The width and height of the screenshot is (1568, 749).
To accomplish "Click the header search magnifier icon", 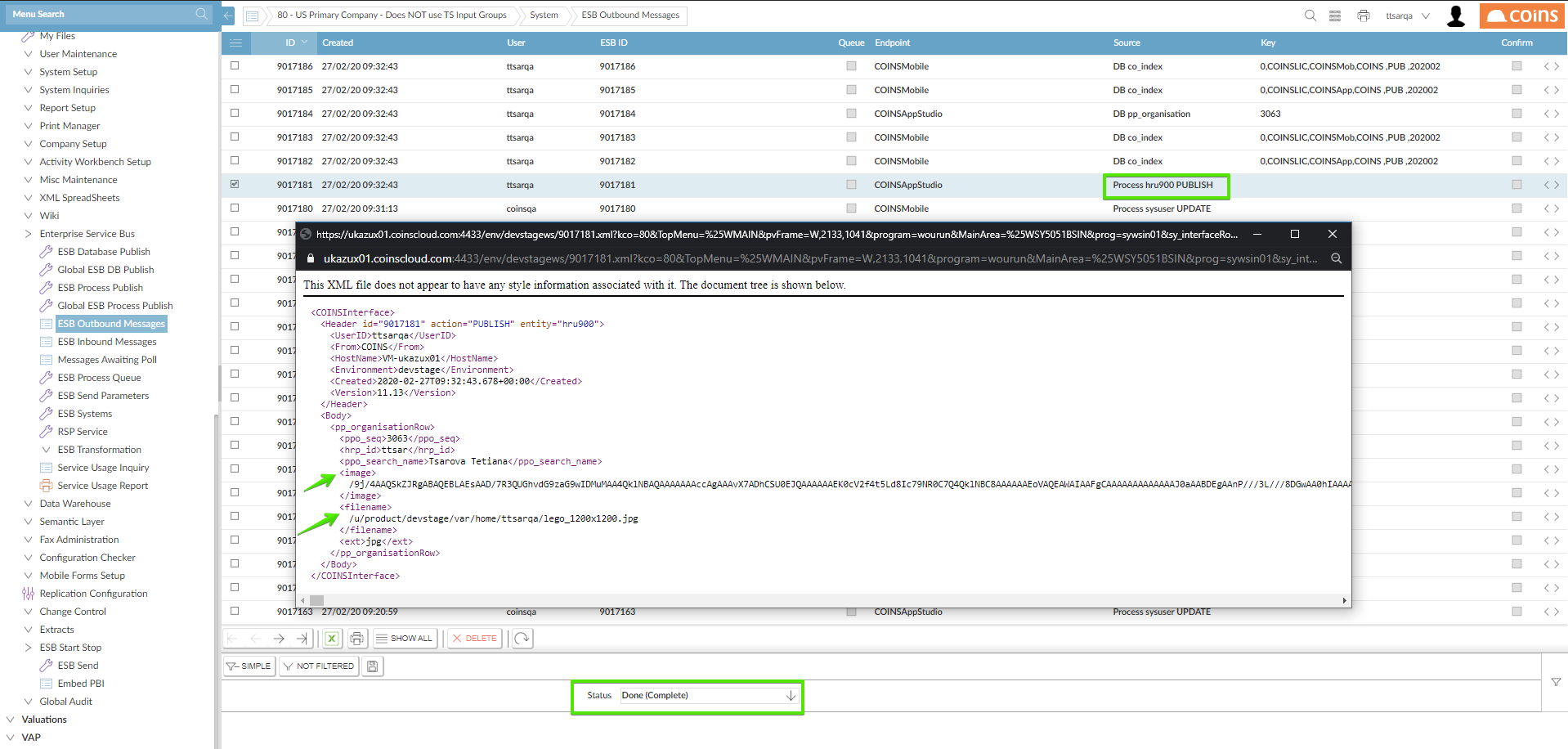I will tap(1310, 16).
